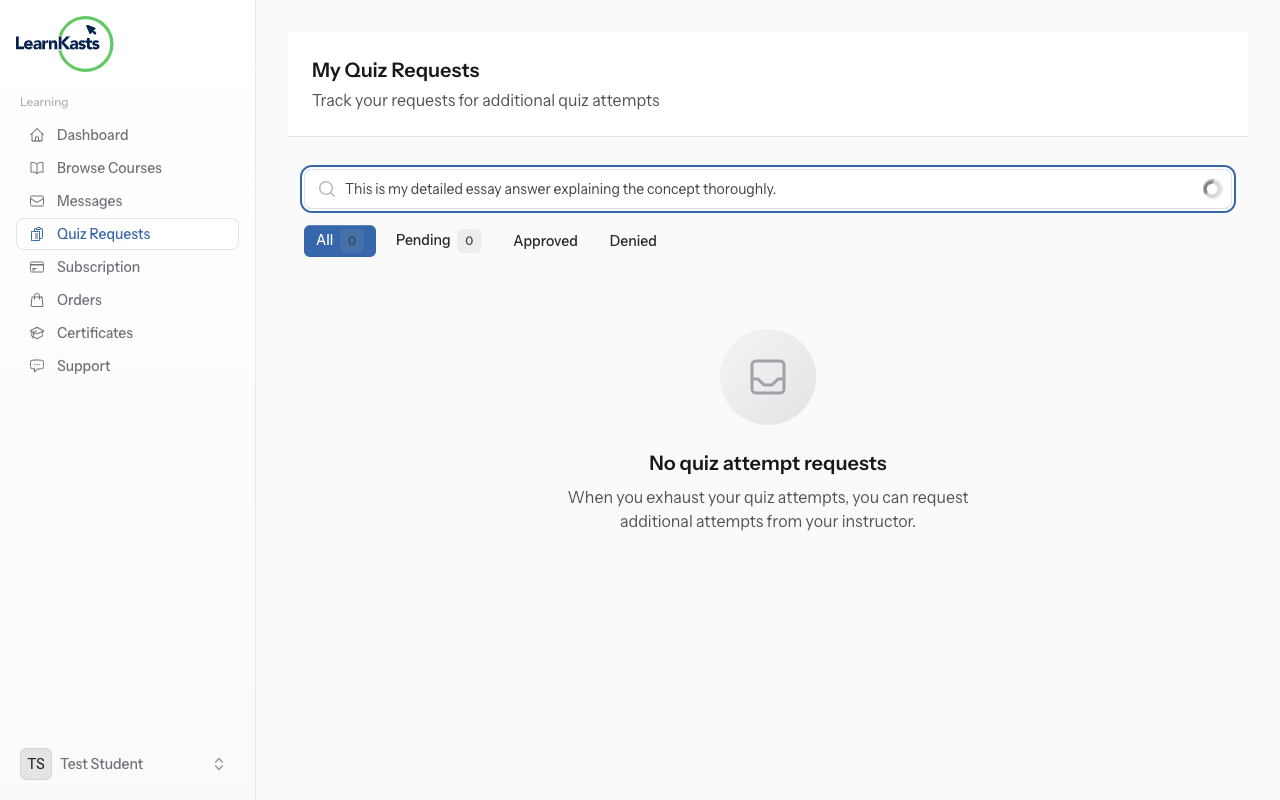Click the Messages envelope icon

pyautogui.click(x=37, y=201)
